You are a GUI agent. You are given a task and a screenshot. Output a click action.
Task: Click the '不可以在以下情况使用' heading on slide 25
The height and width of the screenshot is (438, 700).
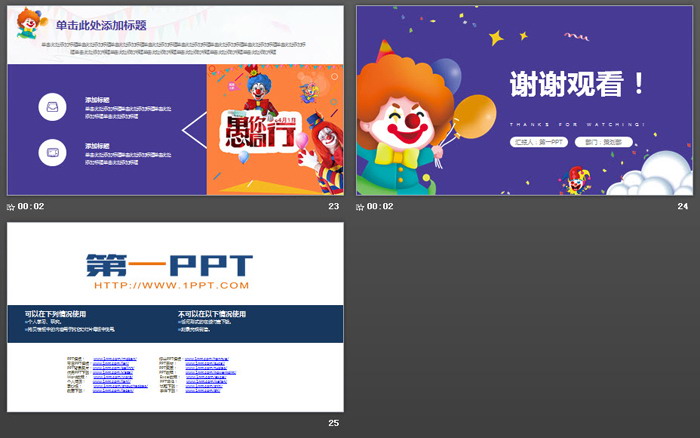point(212,314)
